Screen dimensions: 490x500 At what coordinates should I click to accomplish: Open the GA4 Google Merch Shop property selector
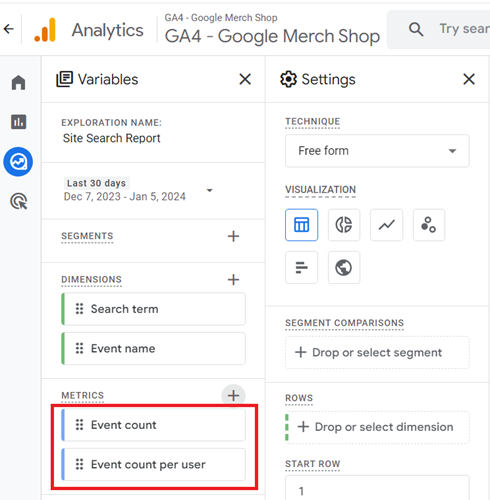point(272,30)
